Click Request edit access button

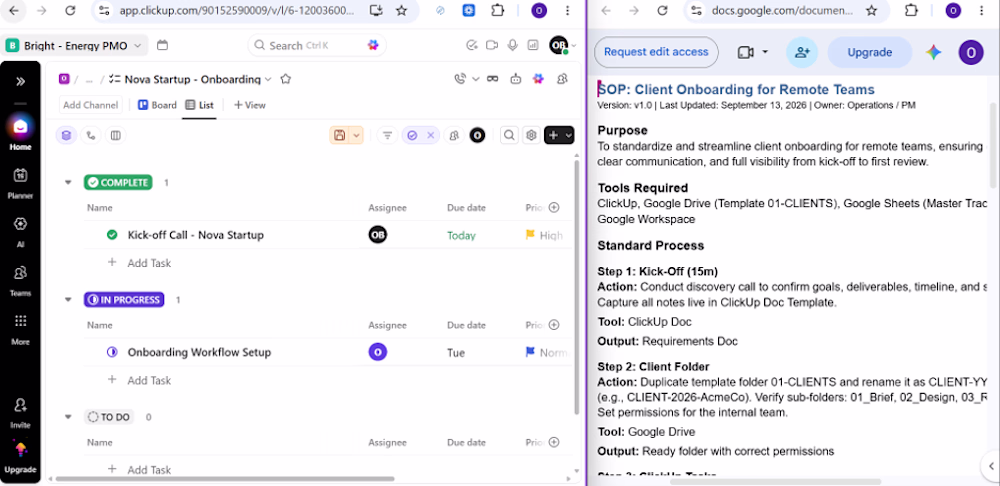(656, 52)
